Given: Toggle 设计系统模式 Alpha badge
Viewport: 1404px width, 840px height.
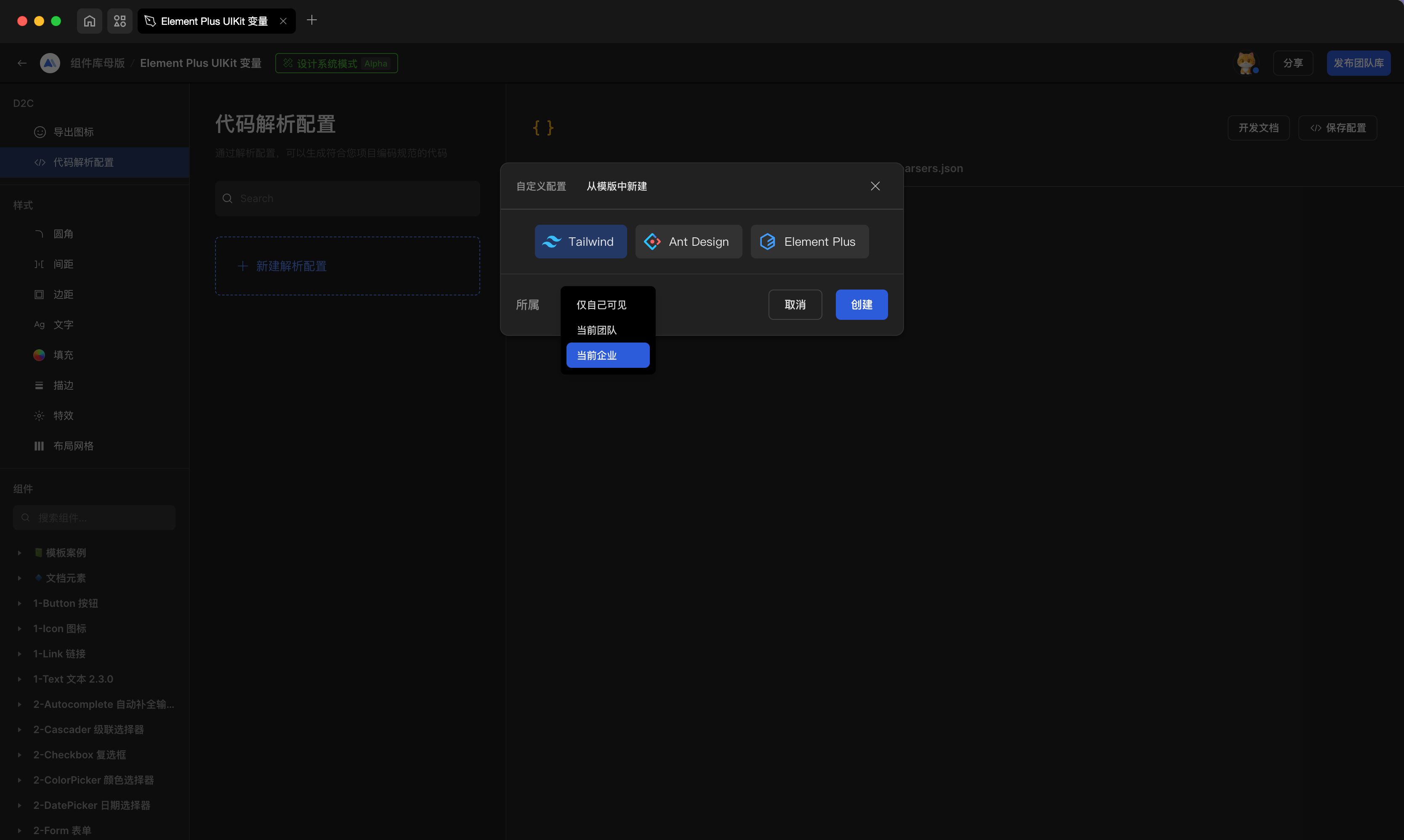Looking at the screenshot, I should coord(337,63).
